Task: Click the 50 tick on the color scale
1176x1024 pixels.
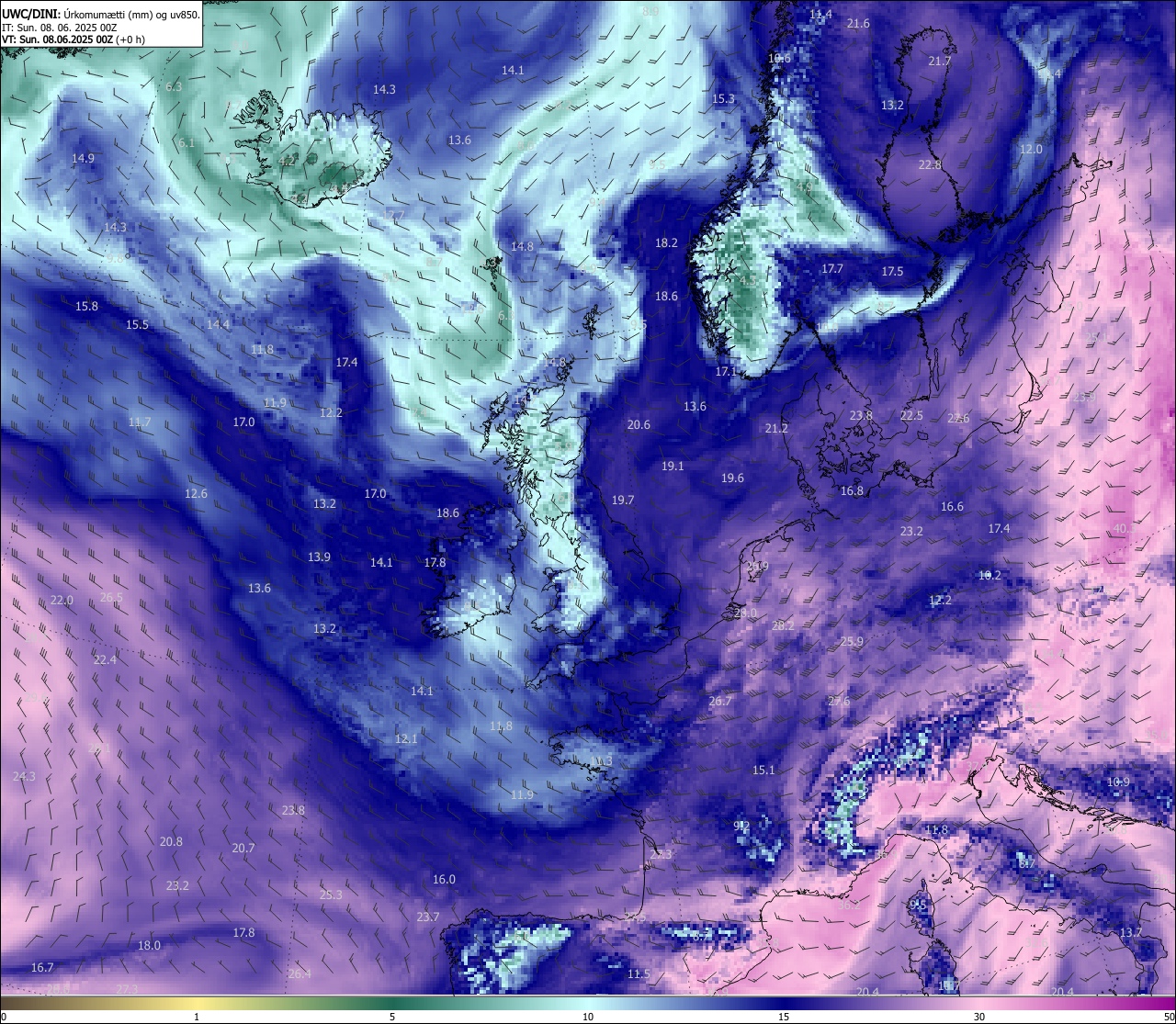Action: pos(1169,1017)
